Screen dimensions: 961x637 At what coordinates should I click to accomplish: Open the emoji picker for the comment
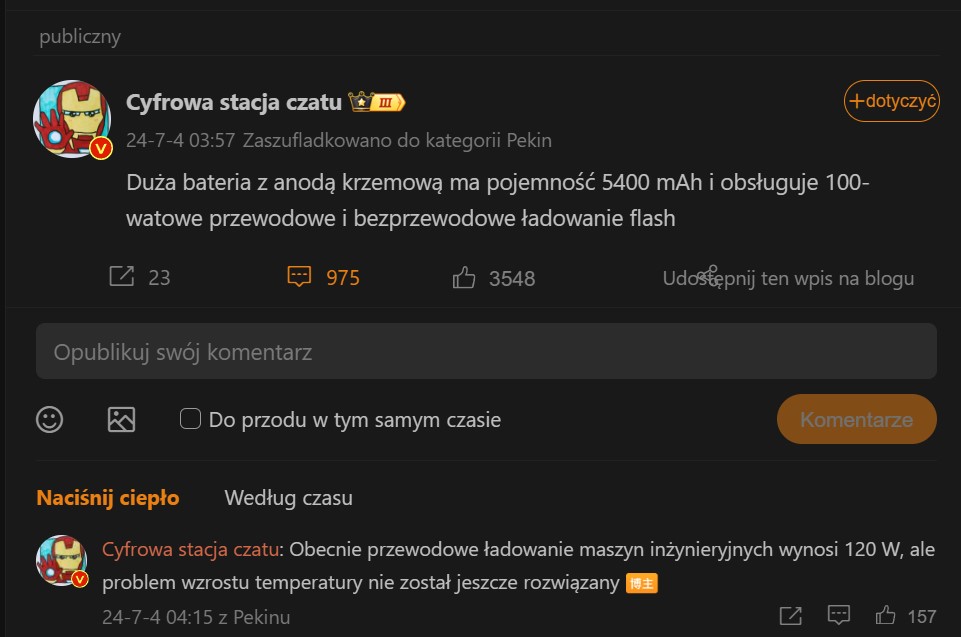click(x=50, y=419)
